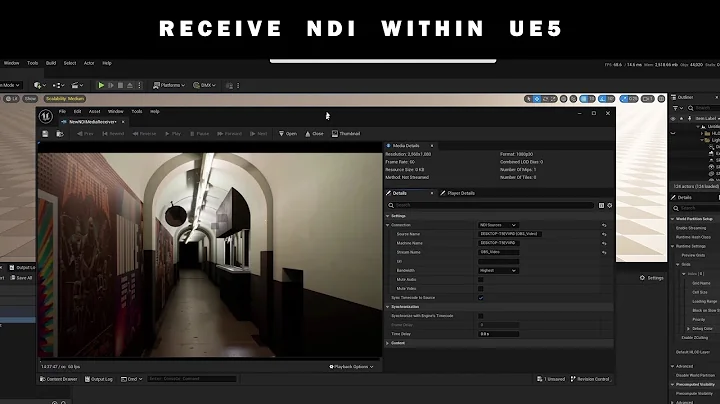Uncheck Sync Timecode to Source
Screen dimensions: 720x404
481,297
